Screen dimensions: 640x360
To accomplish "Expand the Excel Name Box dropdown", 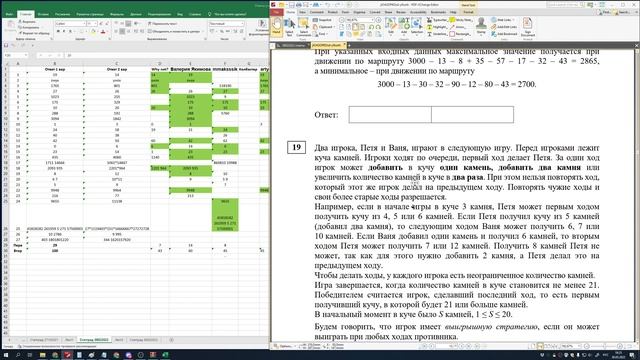I will (x=26, y=55).
